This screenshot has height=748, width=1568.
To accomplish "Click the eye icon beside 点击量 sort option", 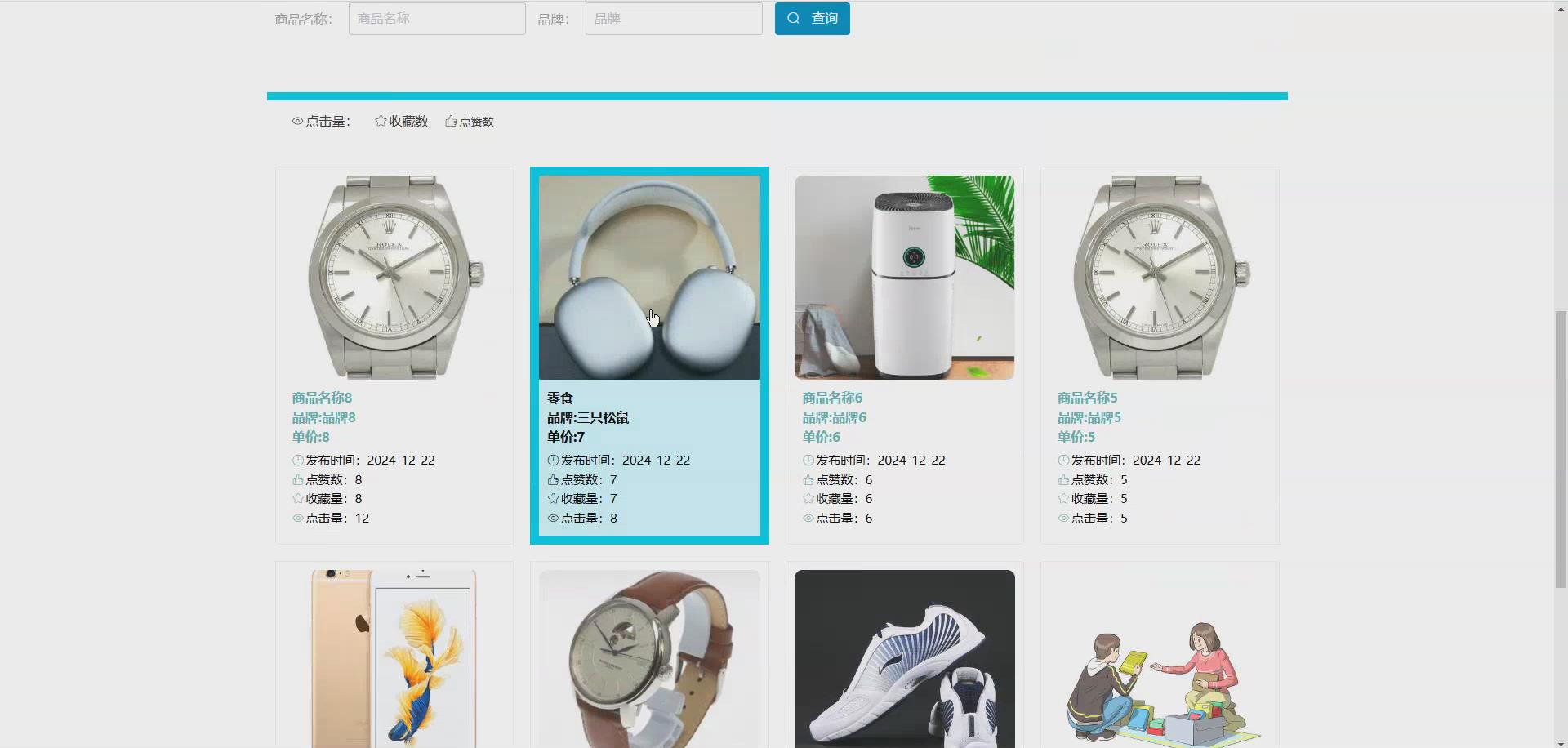I will [297, 121].
